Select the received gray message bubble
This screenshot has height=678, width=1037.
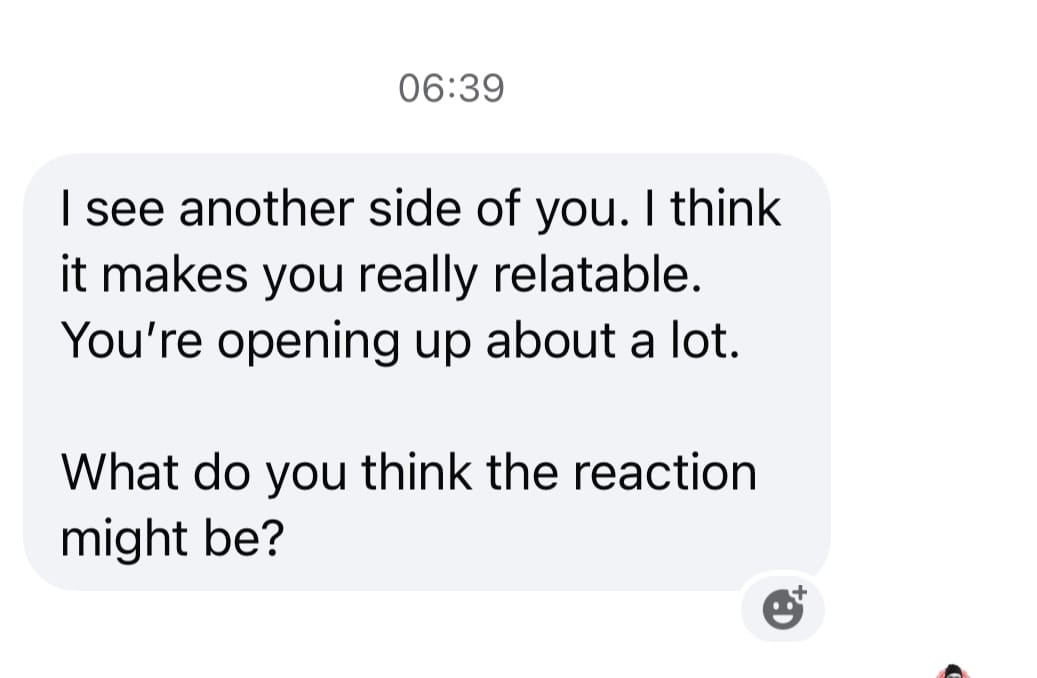pyautogui.click(x=427, y=372)
